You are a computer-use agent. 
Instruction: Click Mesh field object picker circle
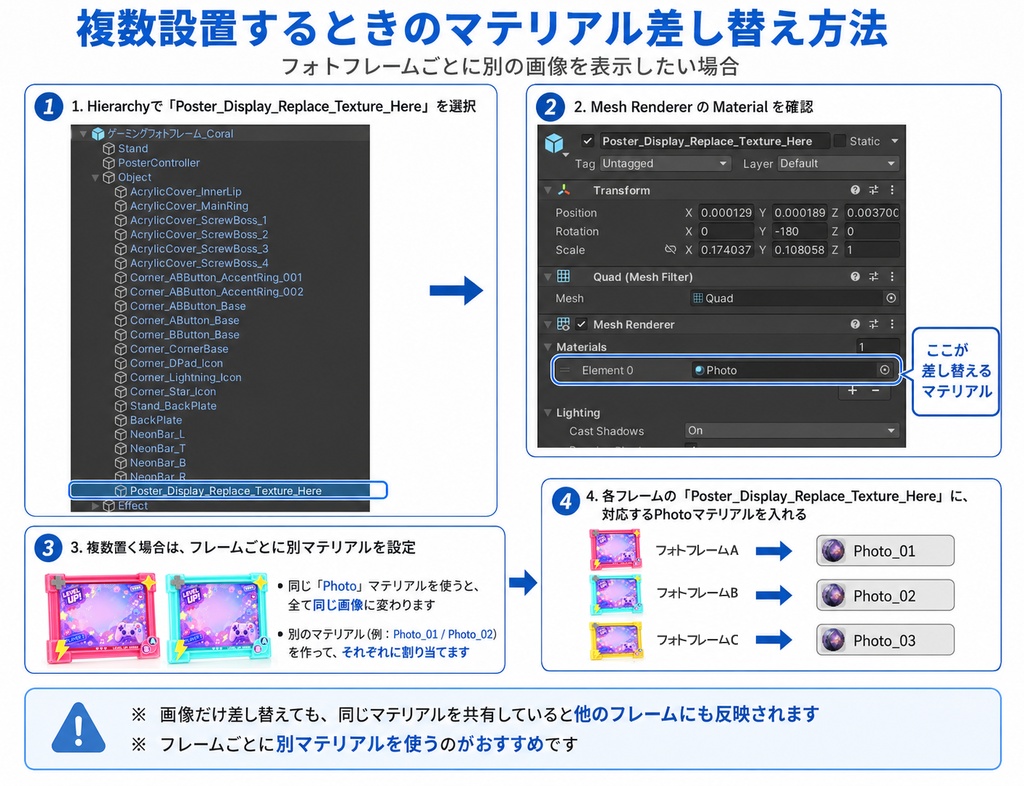coord(891,298)
